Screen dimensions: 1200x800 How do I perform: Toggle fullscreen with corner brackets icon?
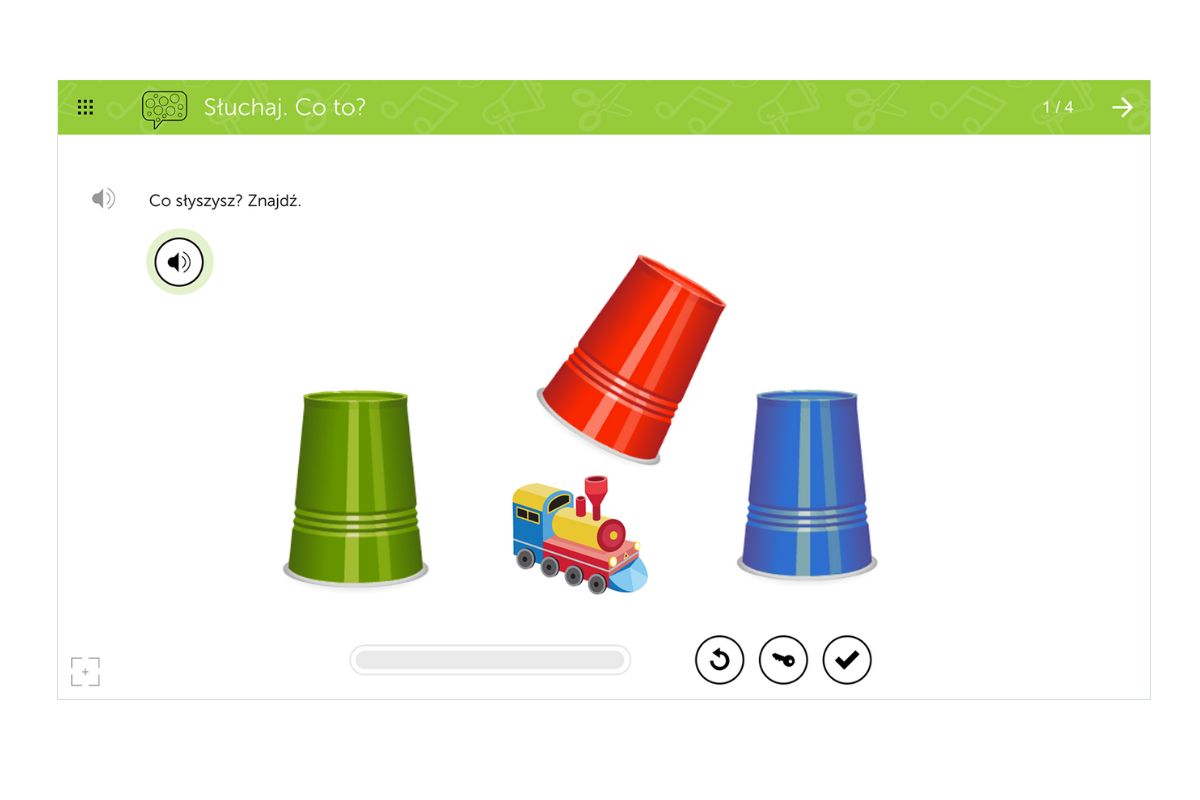(85, 672)
